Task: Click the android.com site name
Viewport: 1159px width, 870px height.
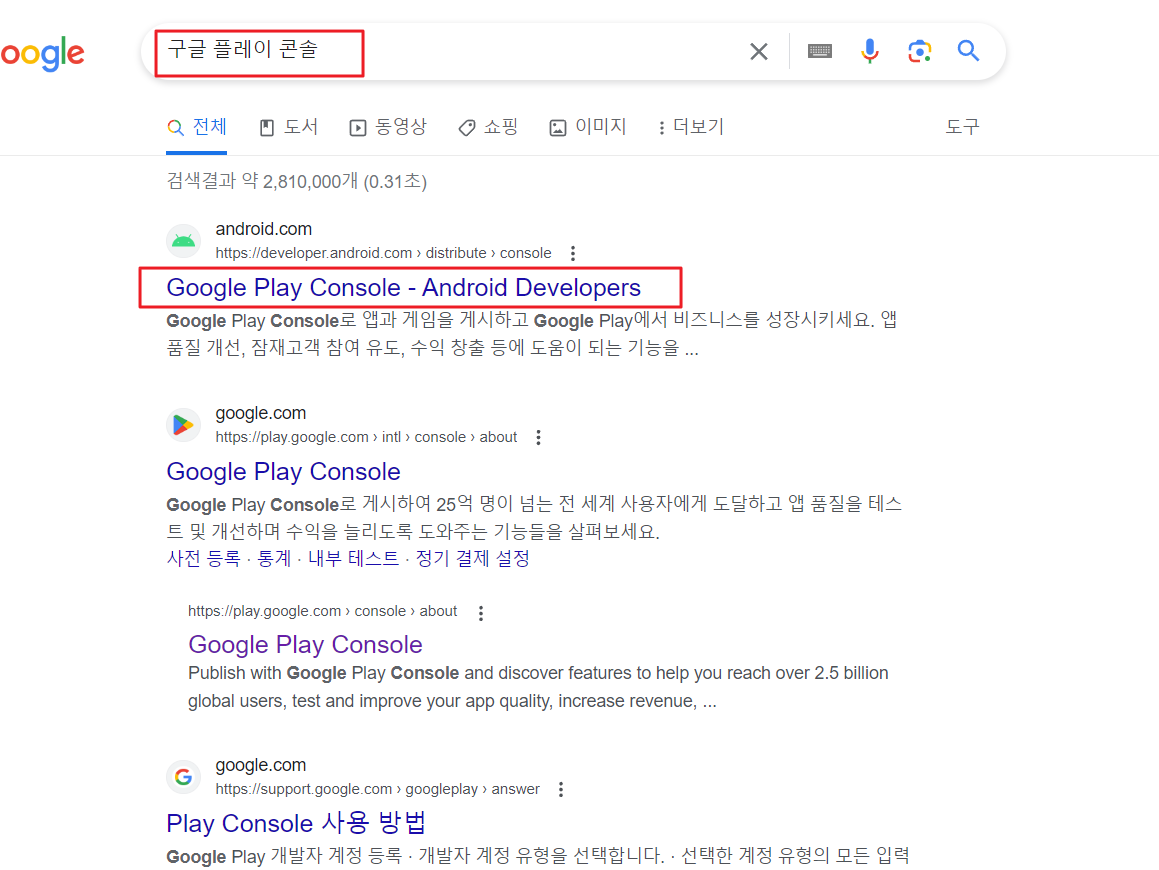Action: pos(264,229)
